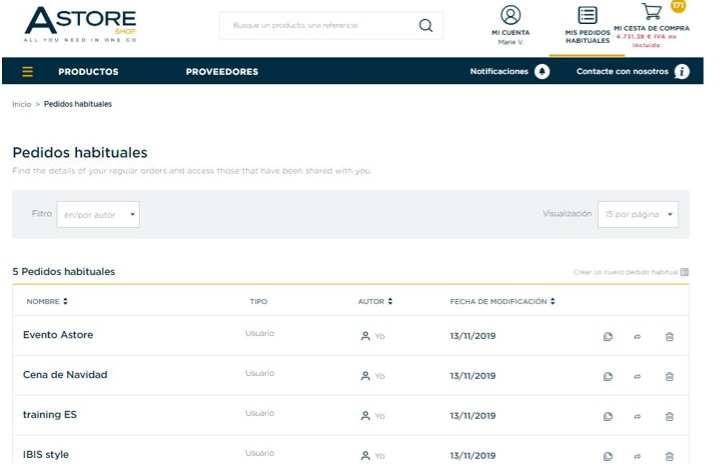
Task: Go to Inicio breadcrumb link
Action: coord(22,104)
